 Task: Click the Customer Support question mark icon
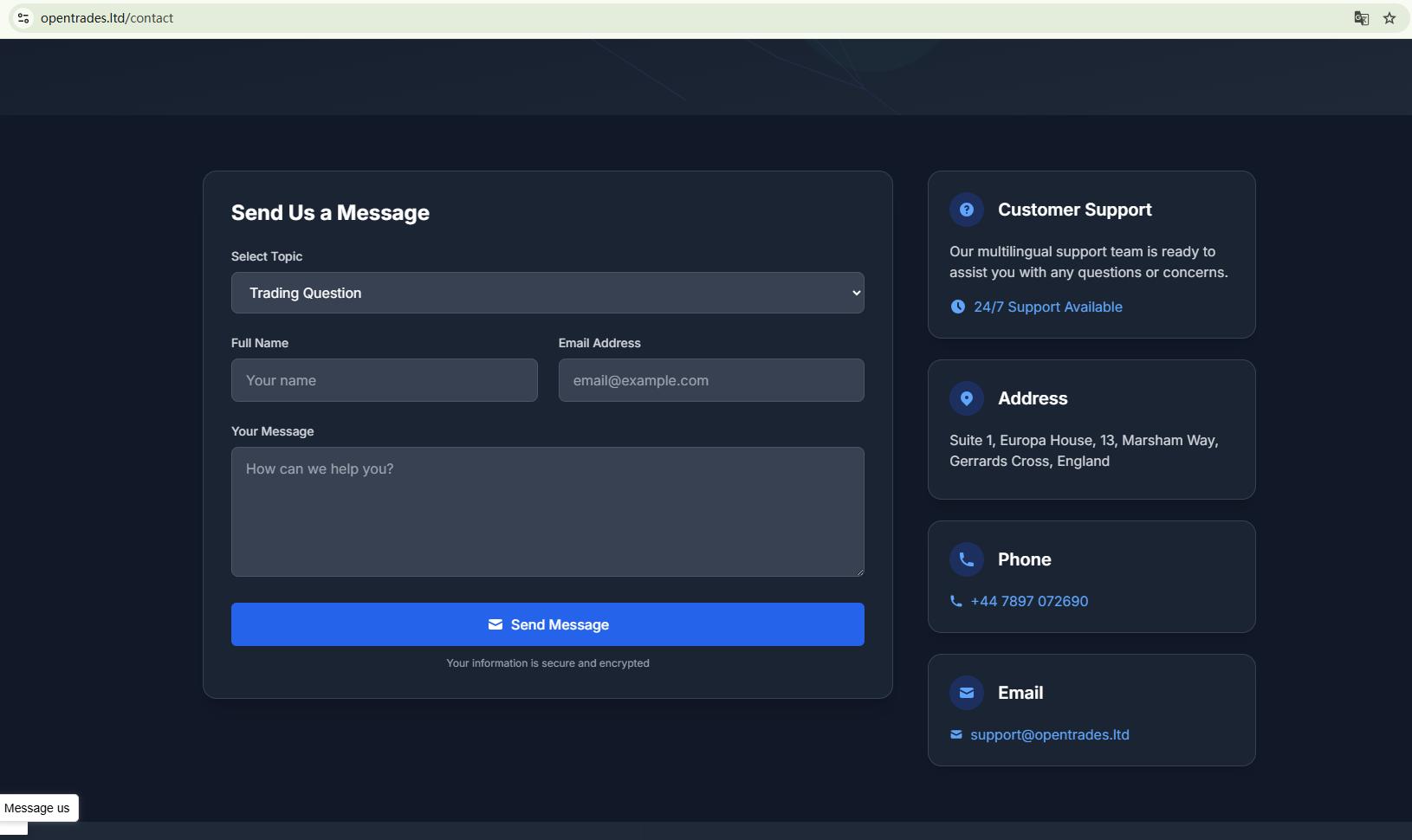click(966, 210)
